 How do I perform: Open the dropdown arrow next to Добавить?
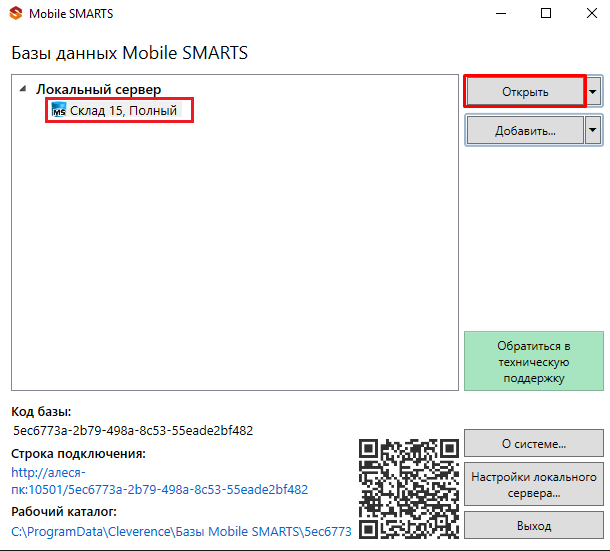[x=593, y=130]
